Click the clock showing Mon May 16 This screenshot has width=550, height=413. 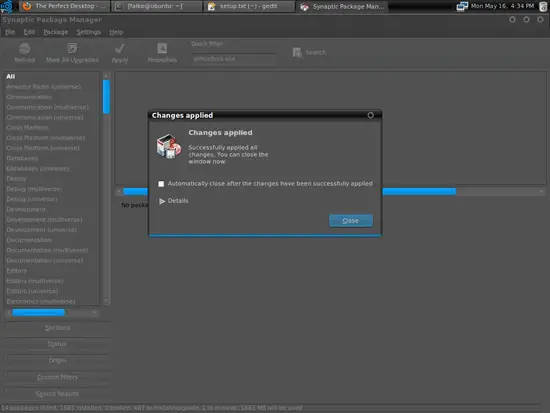[x=502, y=6]
